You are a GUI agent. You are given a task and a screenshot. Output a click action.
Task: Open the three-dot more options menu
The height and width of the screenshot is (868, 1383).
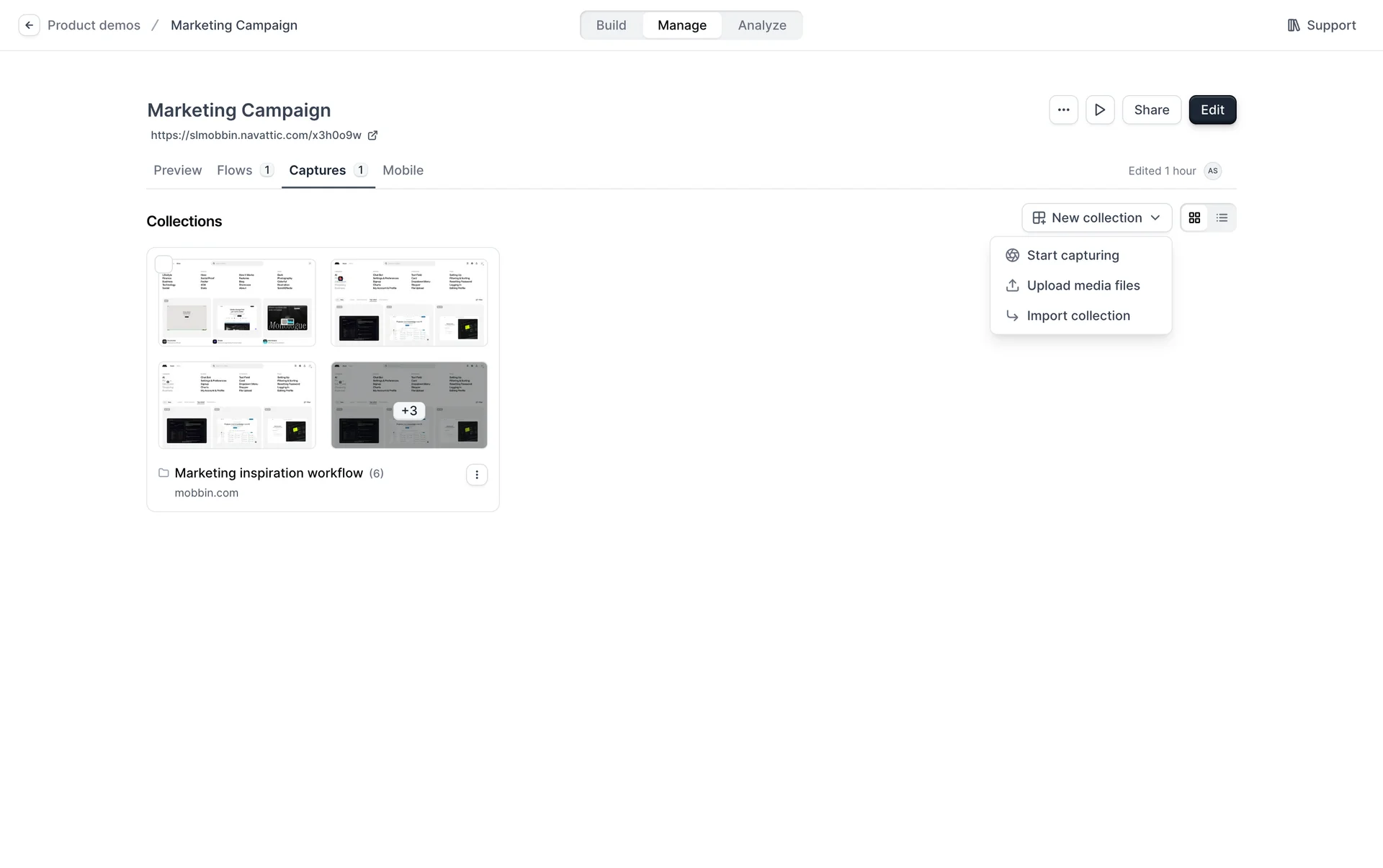pyautogui.click(x=1063, y=110)
